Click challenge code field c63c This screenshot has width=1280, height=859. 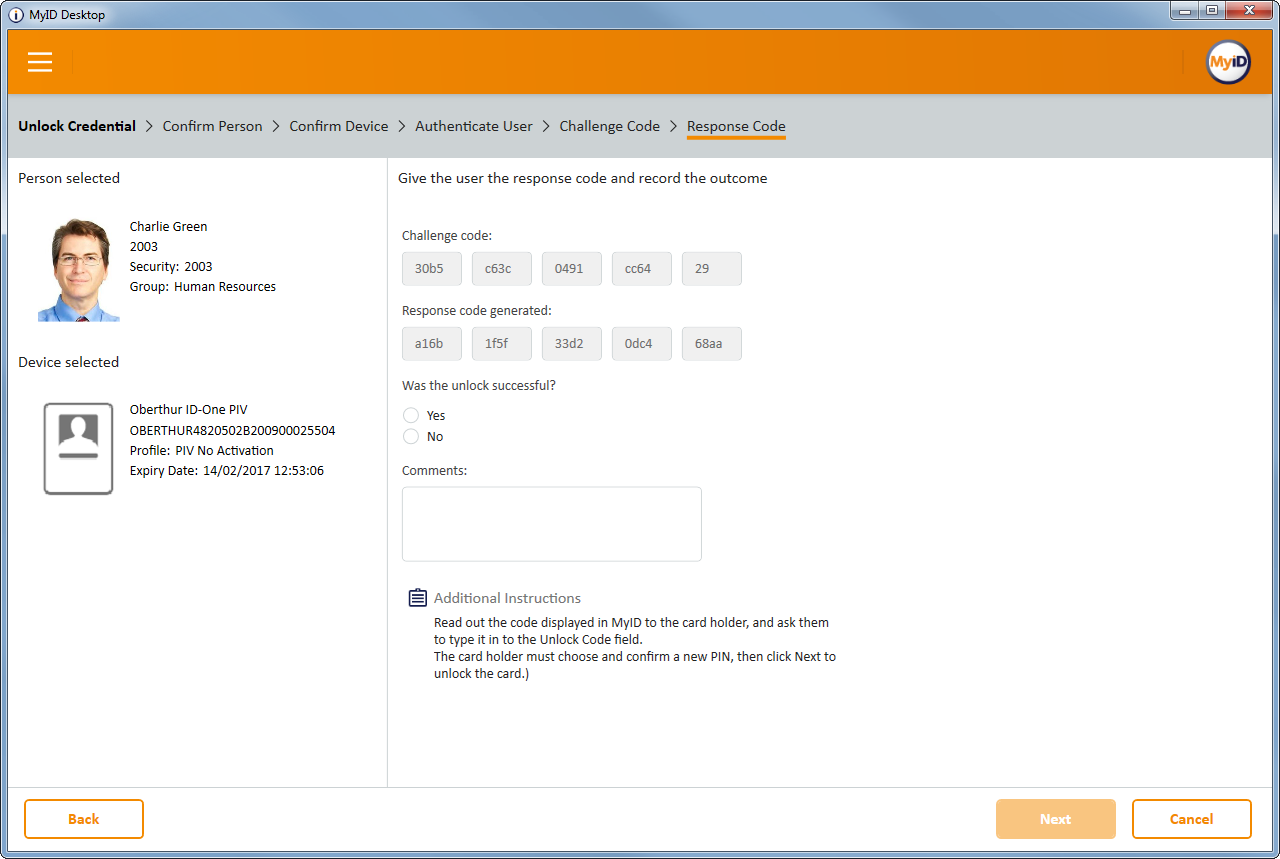[x=502, y=269]
